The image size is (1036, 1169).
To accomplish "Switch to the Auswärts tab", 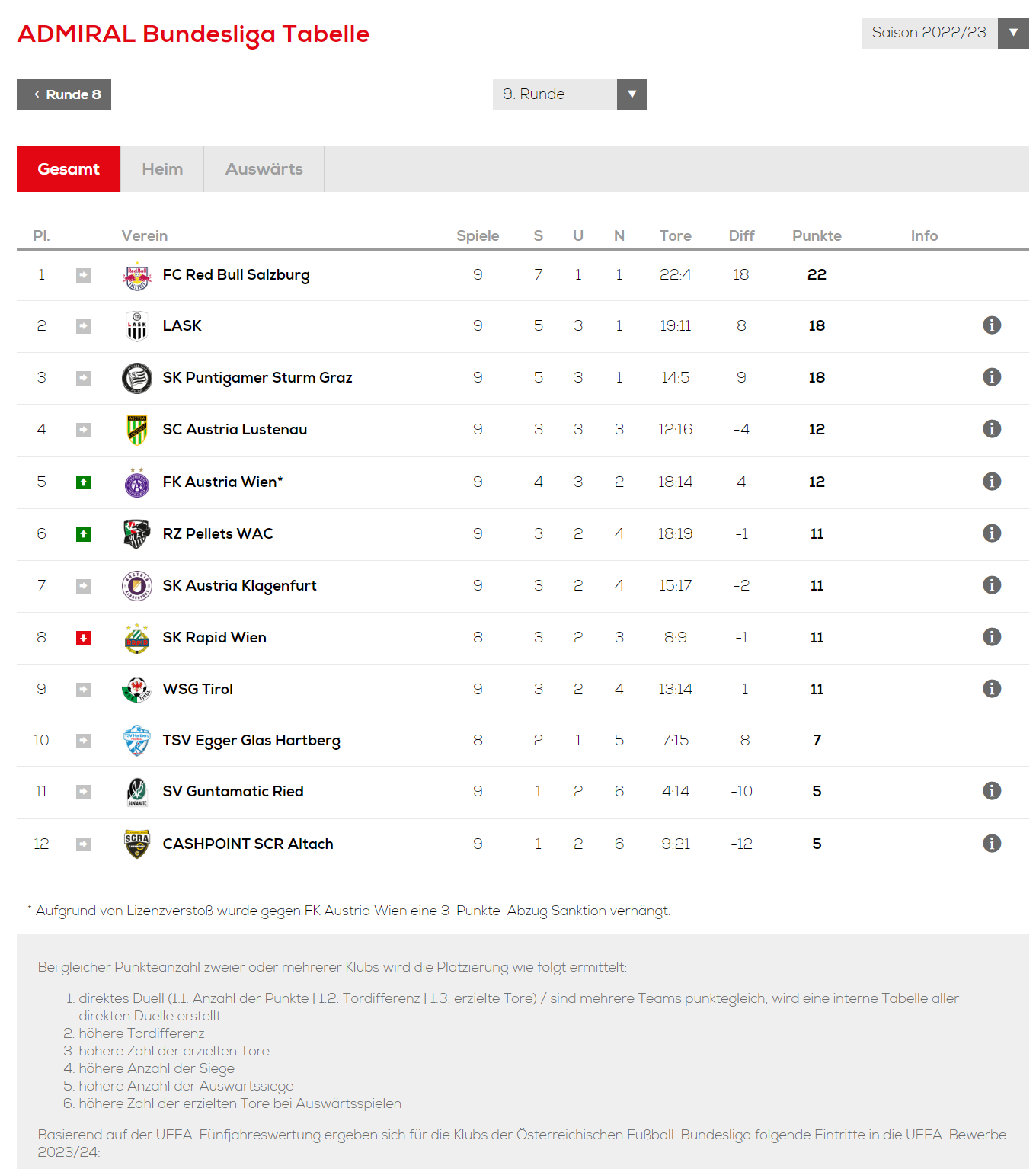I will (264, 169).
